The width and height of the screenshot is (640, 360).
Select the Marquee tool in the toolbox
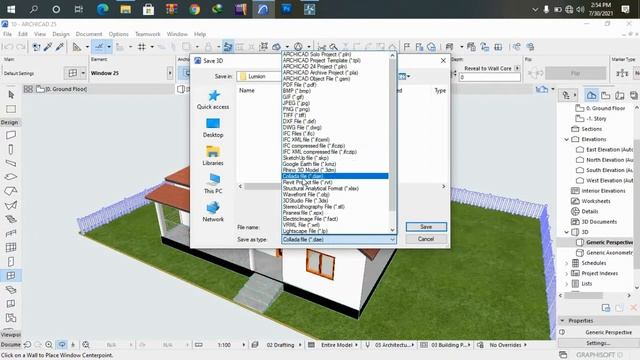(11, 109)
